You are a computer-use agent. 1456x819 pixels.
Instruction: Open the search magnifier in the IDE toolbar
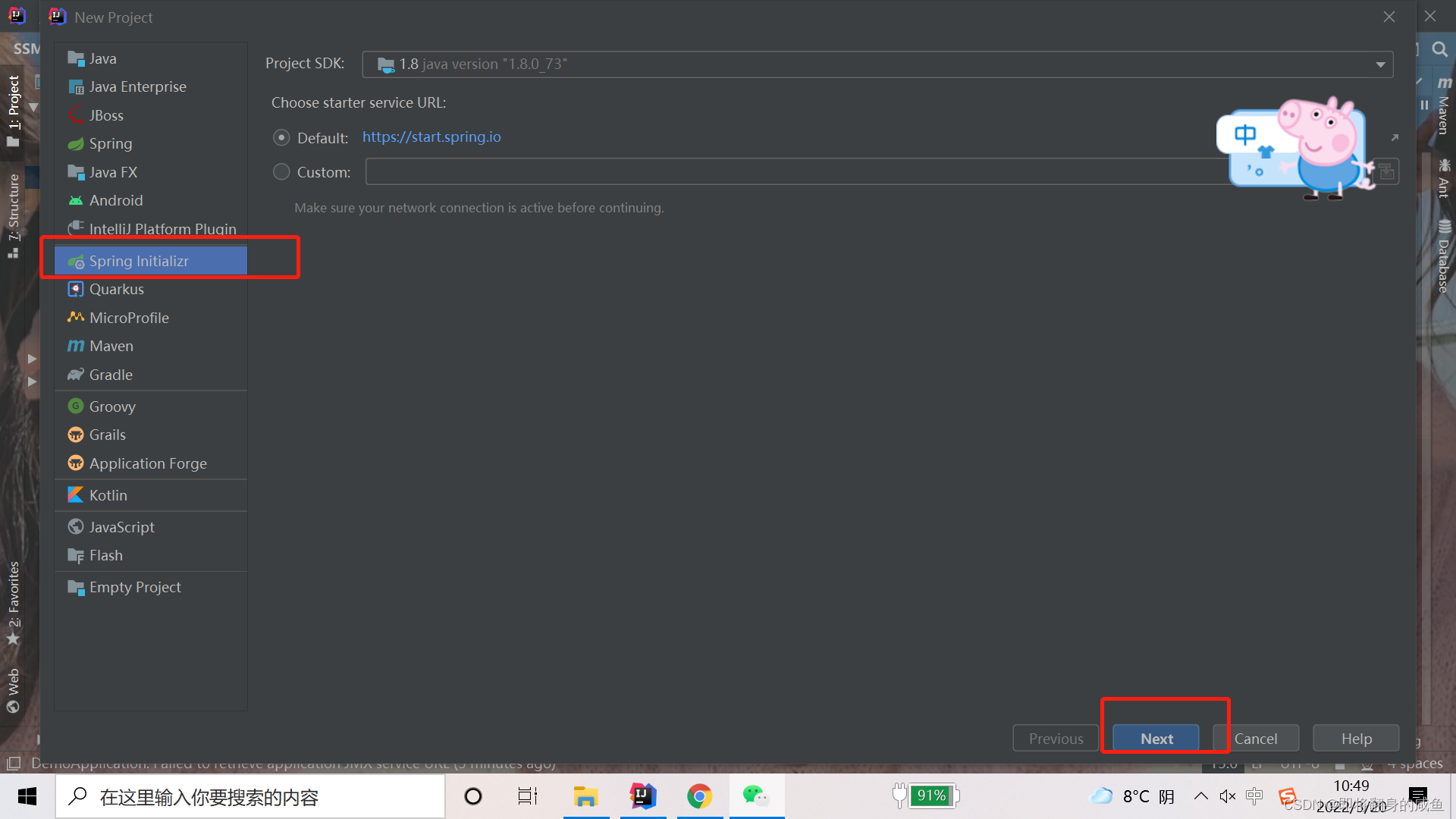tap(1439, 50)
